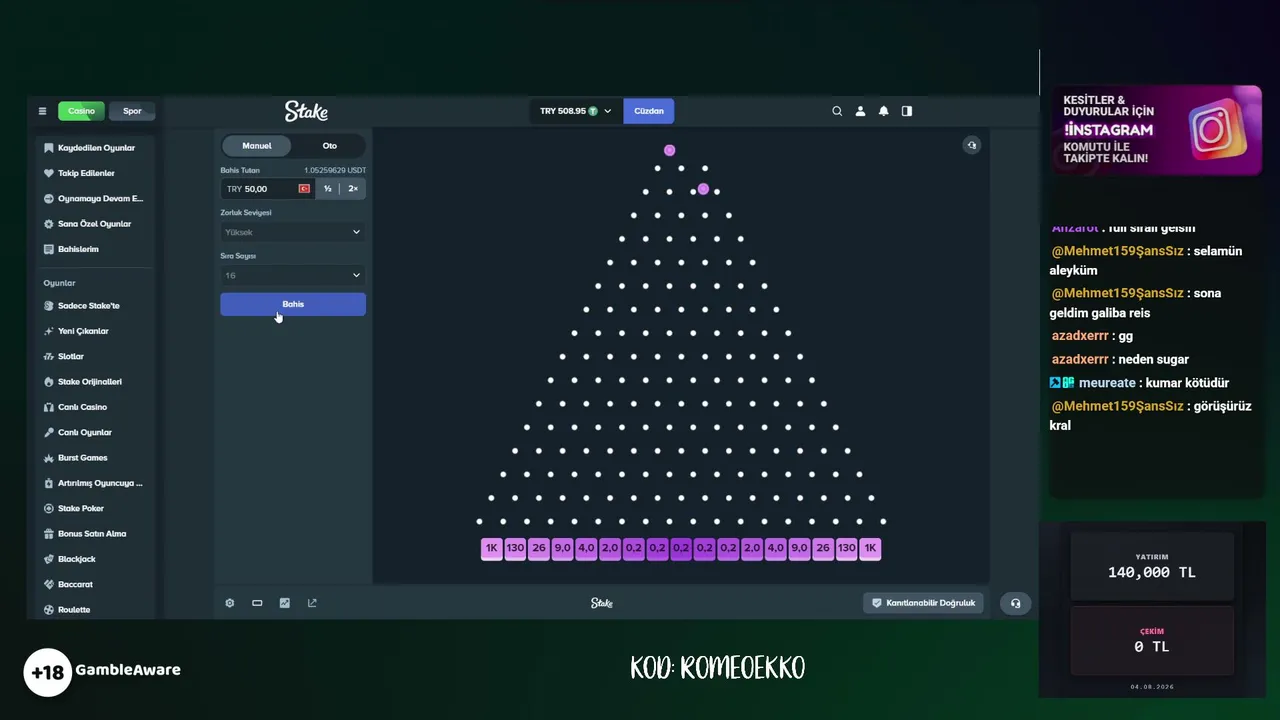Click the Takip Edilenler heart icon
1280x720 pixels.
48,173
